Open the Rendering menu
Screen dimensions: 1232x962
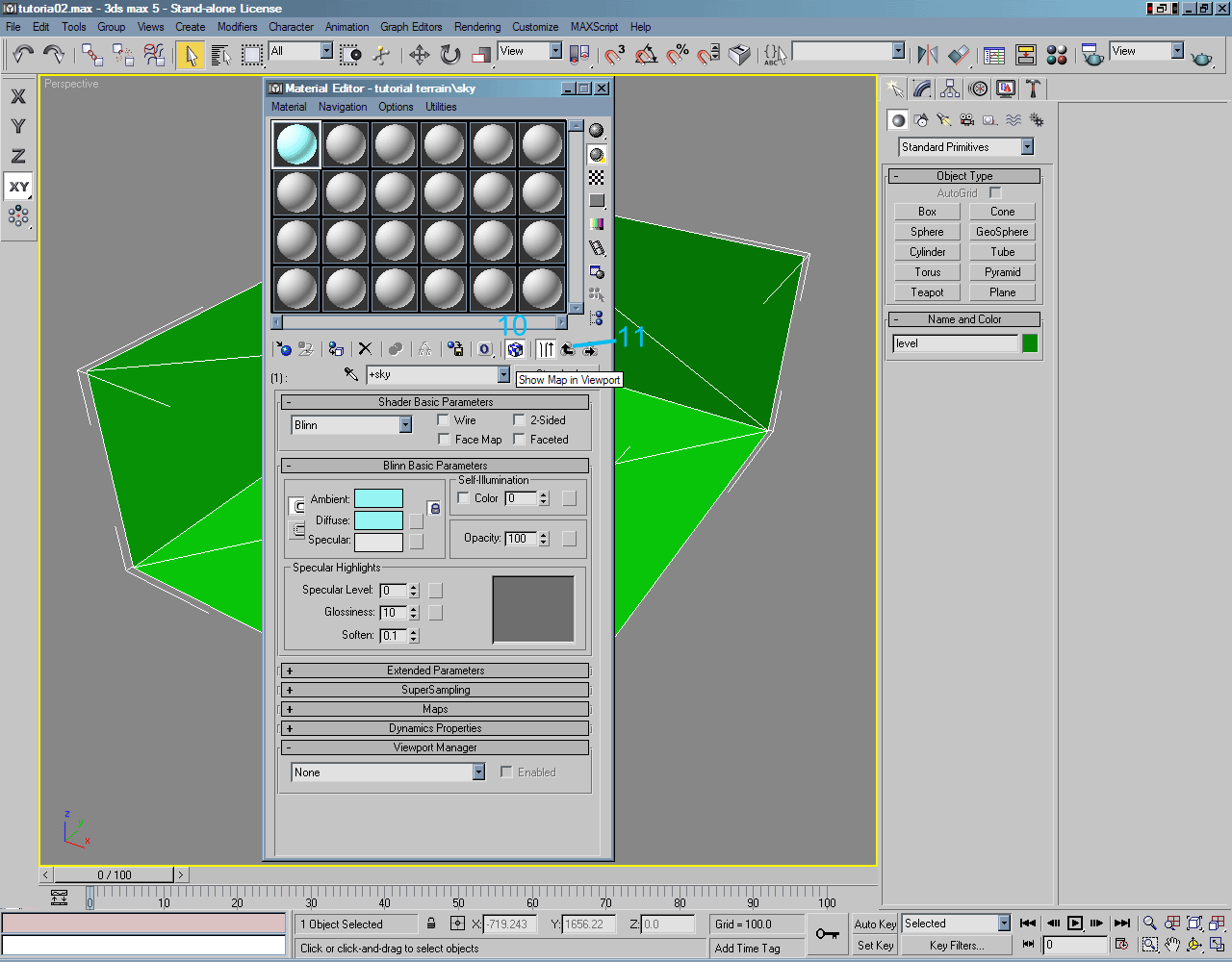[477, 27]
